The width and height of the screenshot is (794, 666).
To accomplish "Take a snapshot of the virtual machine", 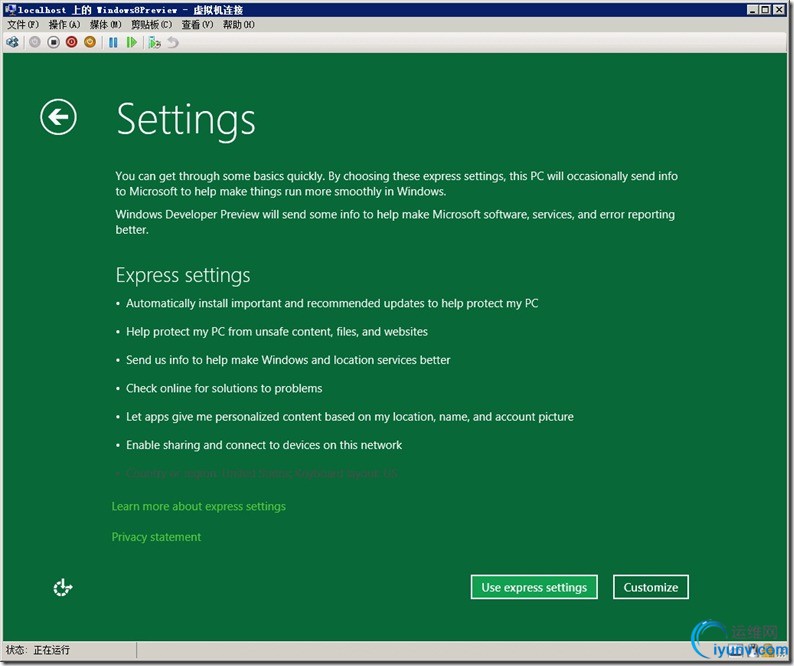I will (154, 43).
